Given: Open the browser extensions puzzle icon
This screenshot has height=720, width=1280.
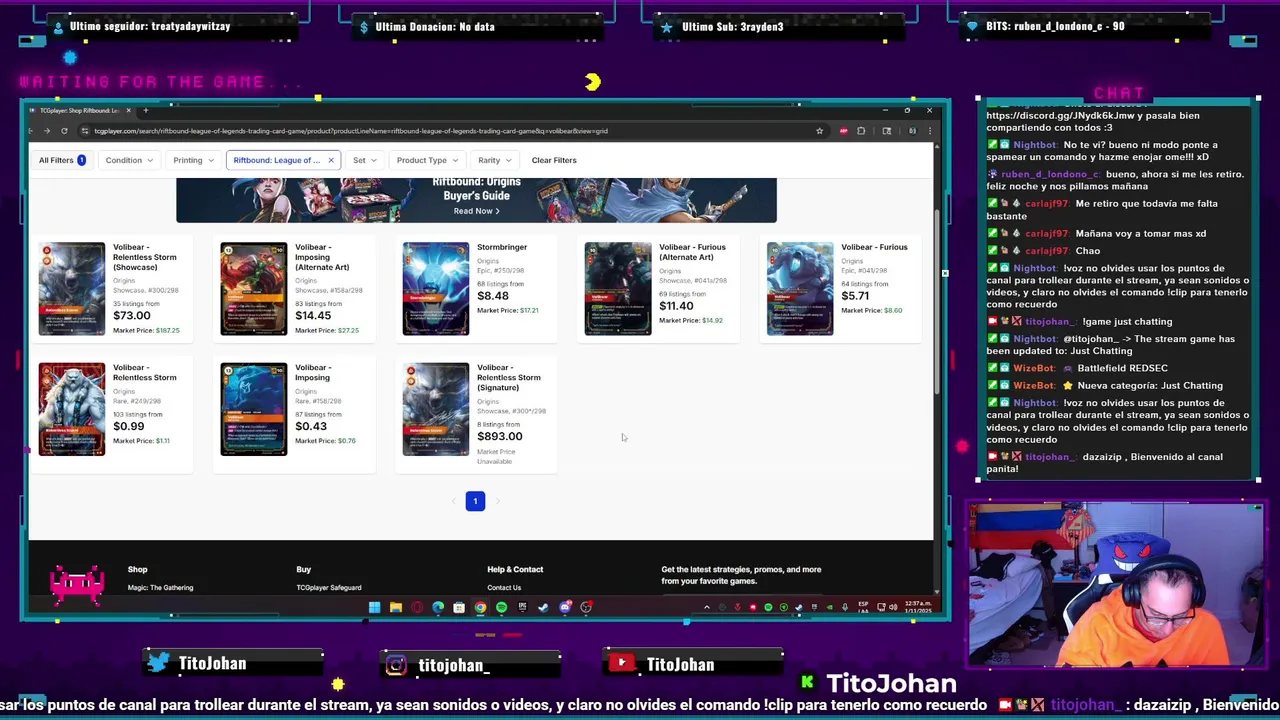Looking at the screenshot, I should [x=861, y=131].
